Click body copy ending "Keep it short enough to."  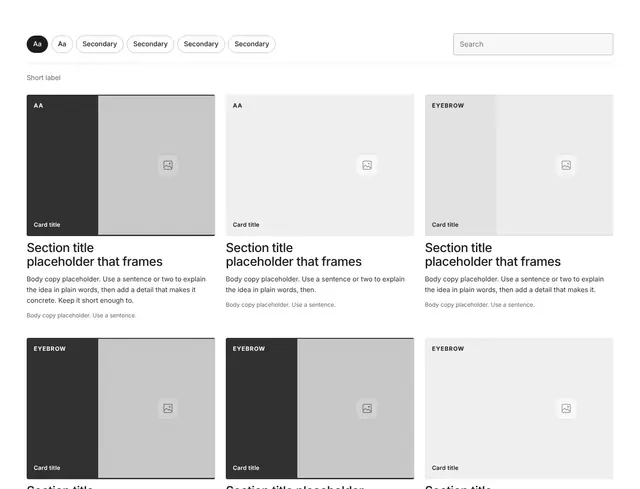(x=116, y=290)
